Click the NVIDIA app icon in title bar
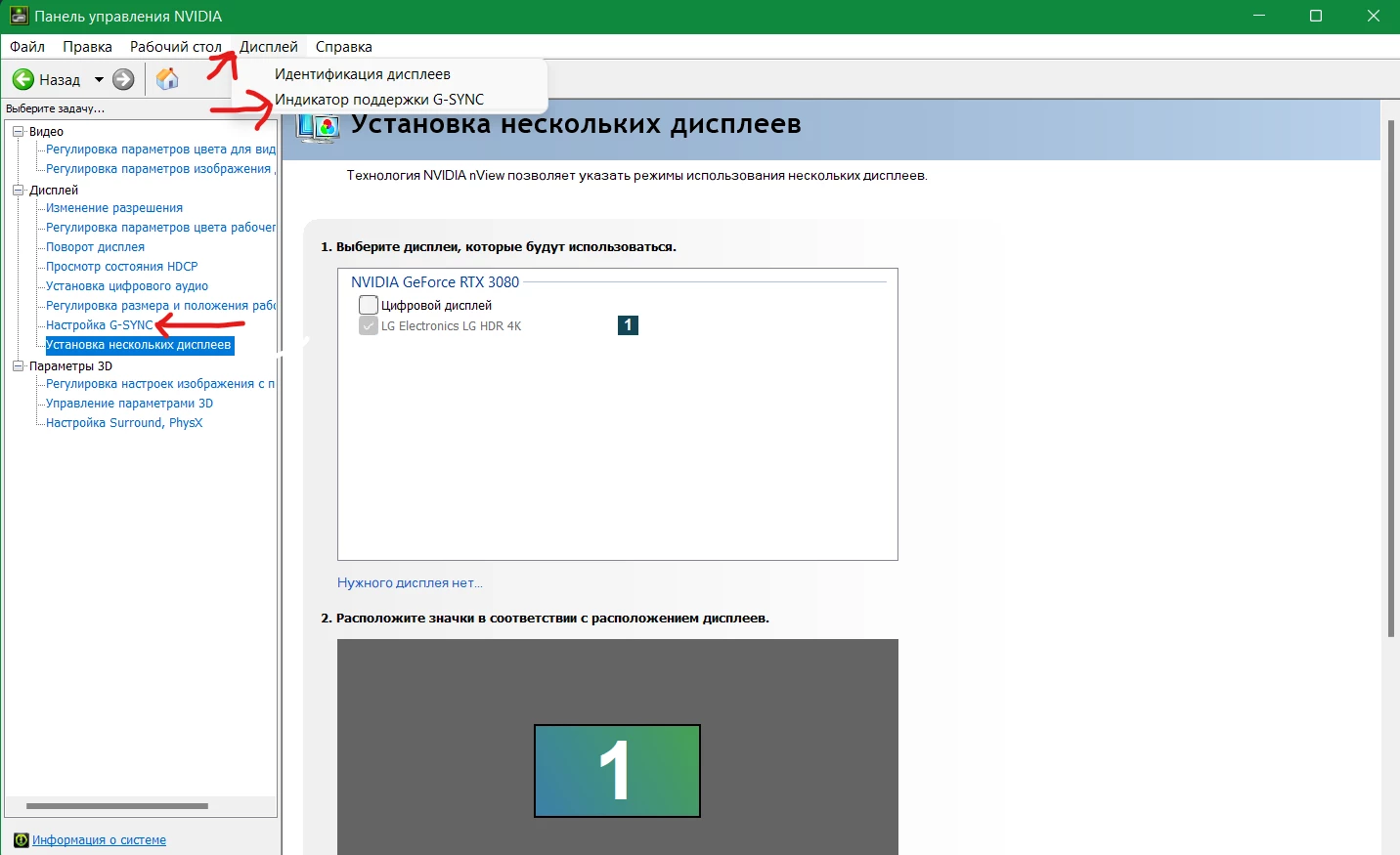 pos(19,17)
